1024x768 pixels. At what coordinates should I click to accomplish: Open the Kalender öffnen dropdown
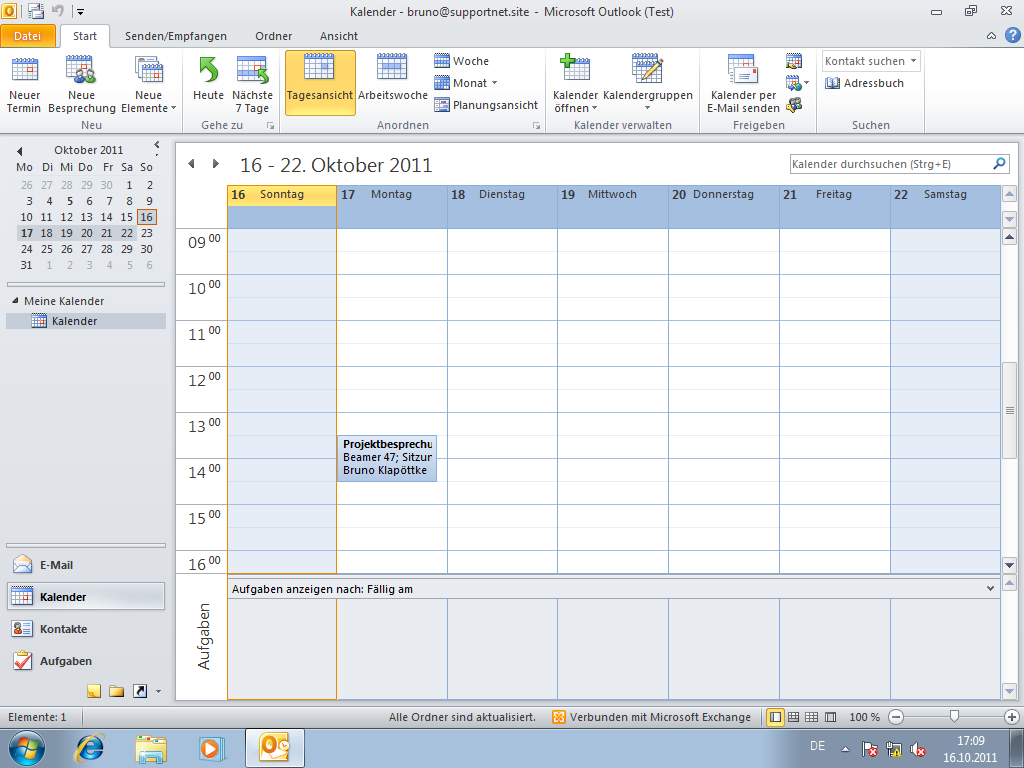coord(576,84)
